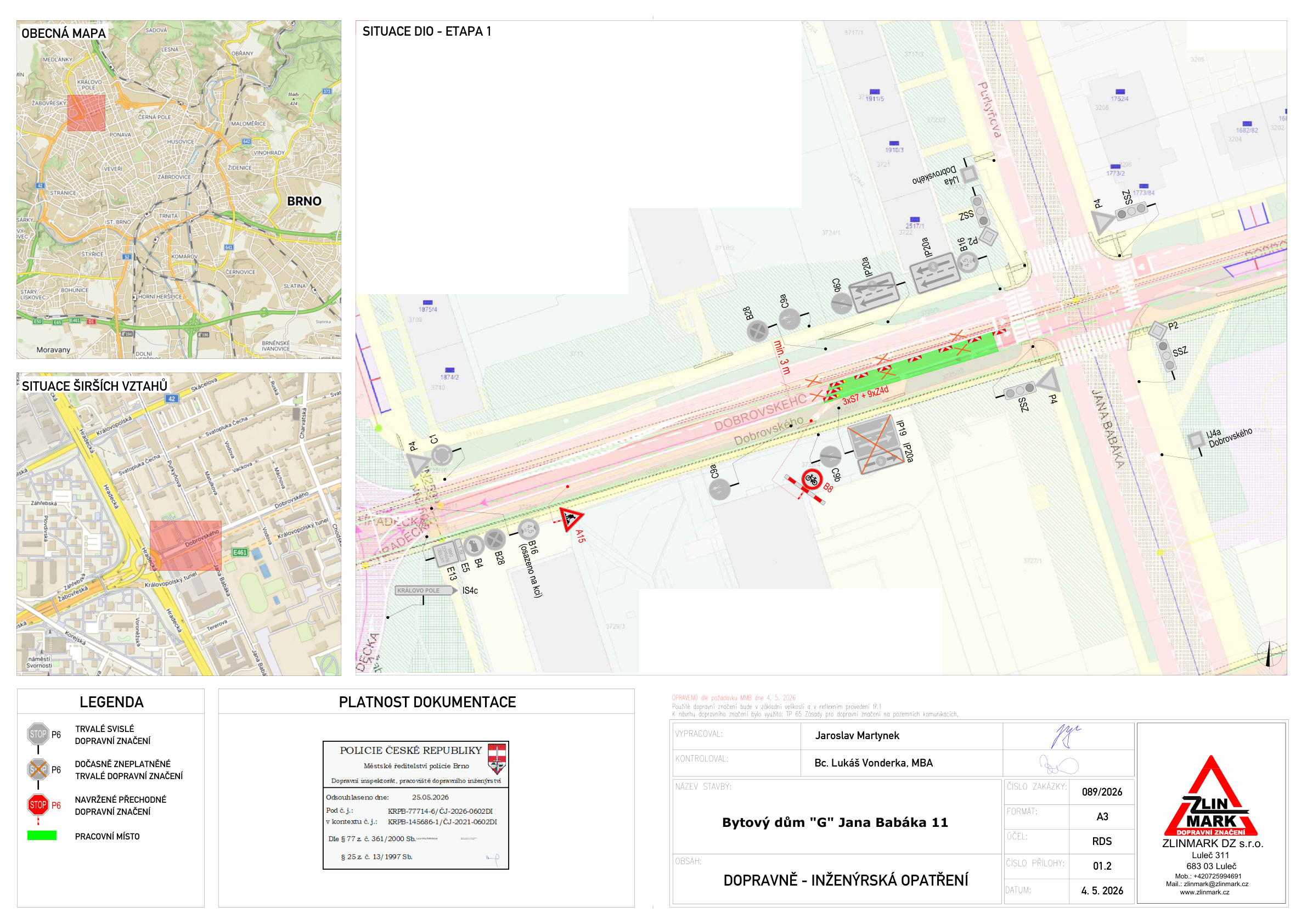Click the purpose value RDS
The height and width of the screenshot is (924, 1307).
(x=1102, y=841)
